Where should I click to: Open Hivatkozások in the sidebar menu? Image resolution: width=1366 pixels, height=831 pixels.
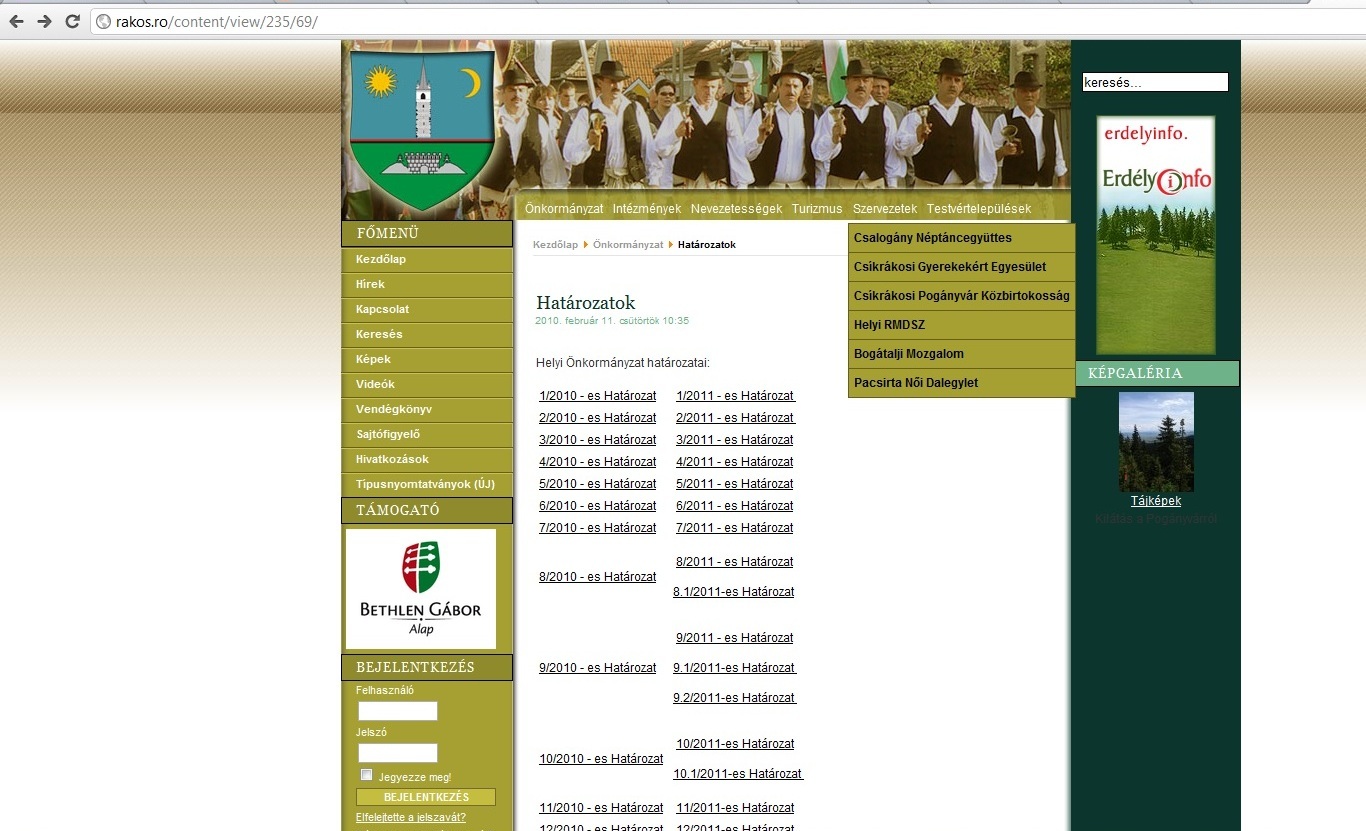point(427,460)
